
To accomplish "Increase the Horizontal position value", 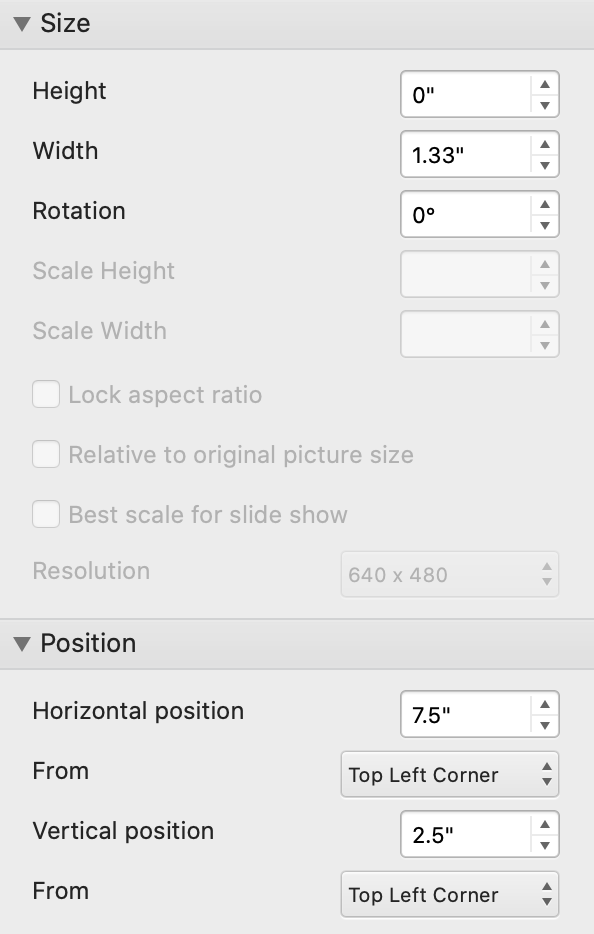I will (546, 706).
